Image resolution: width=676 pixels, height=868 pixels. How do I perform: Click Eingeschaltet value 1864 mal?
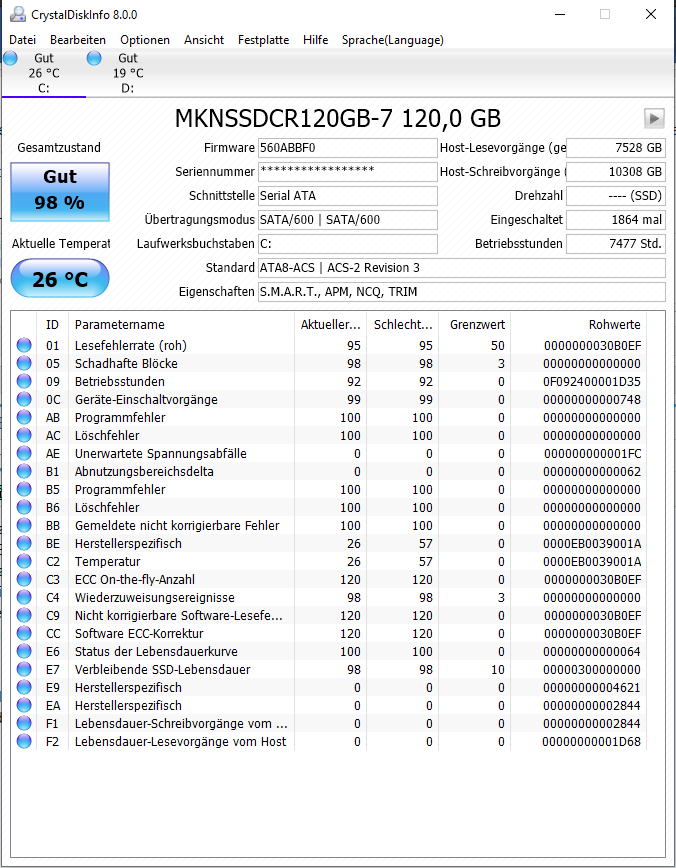click(616, 220)
